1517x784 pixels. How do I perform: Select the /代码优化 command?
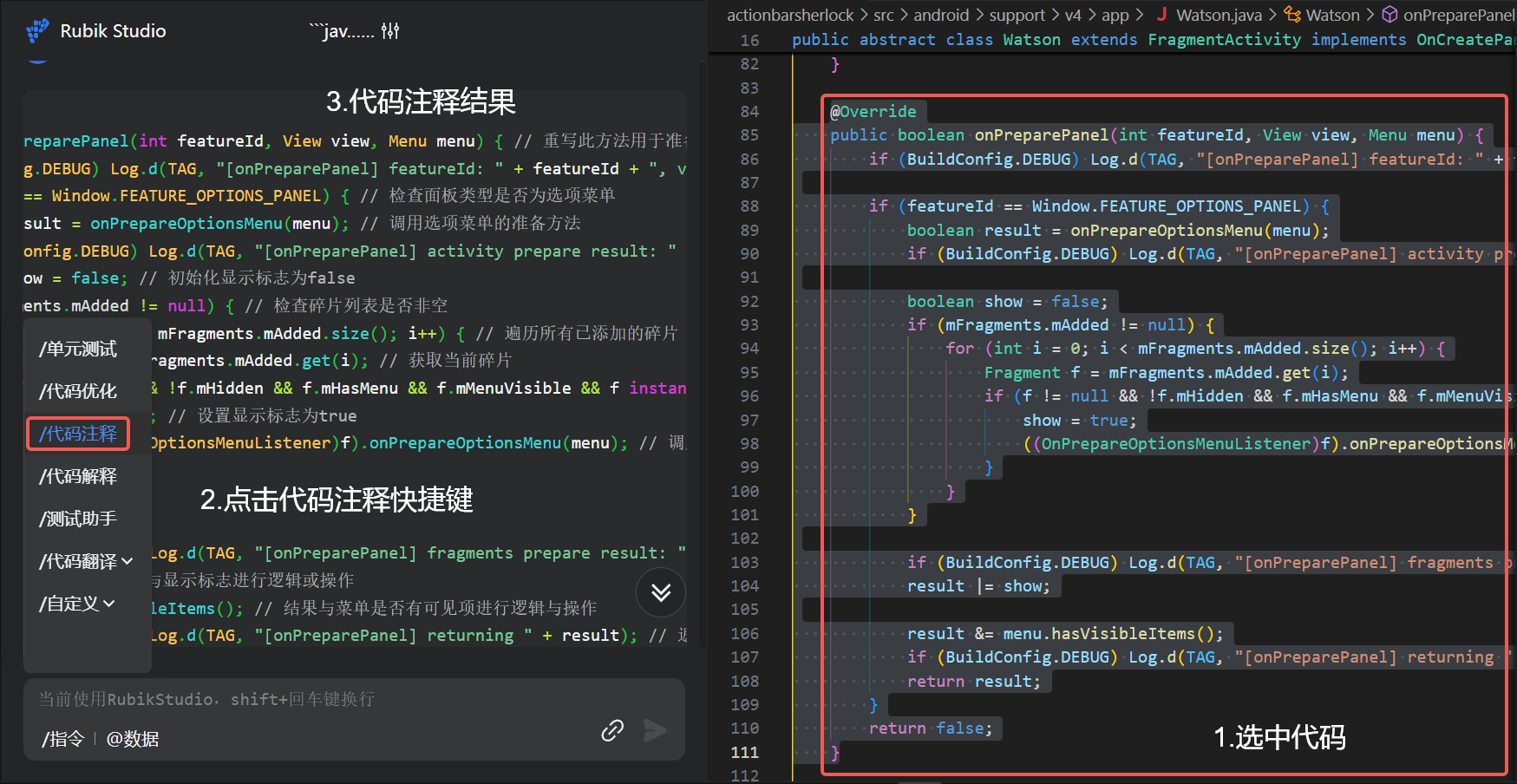click(x=78, y=391)
